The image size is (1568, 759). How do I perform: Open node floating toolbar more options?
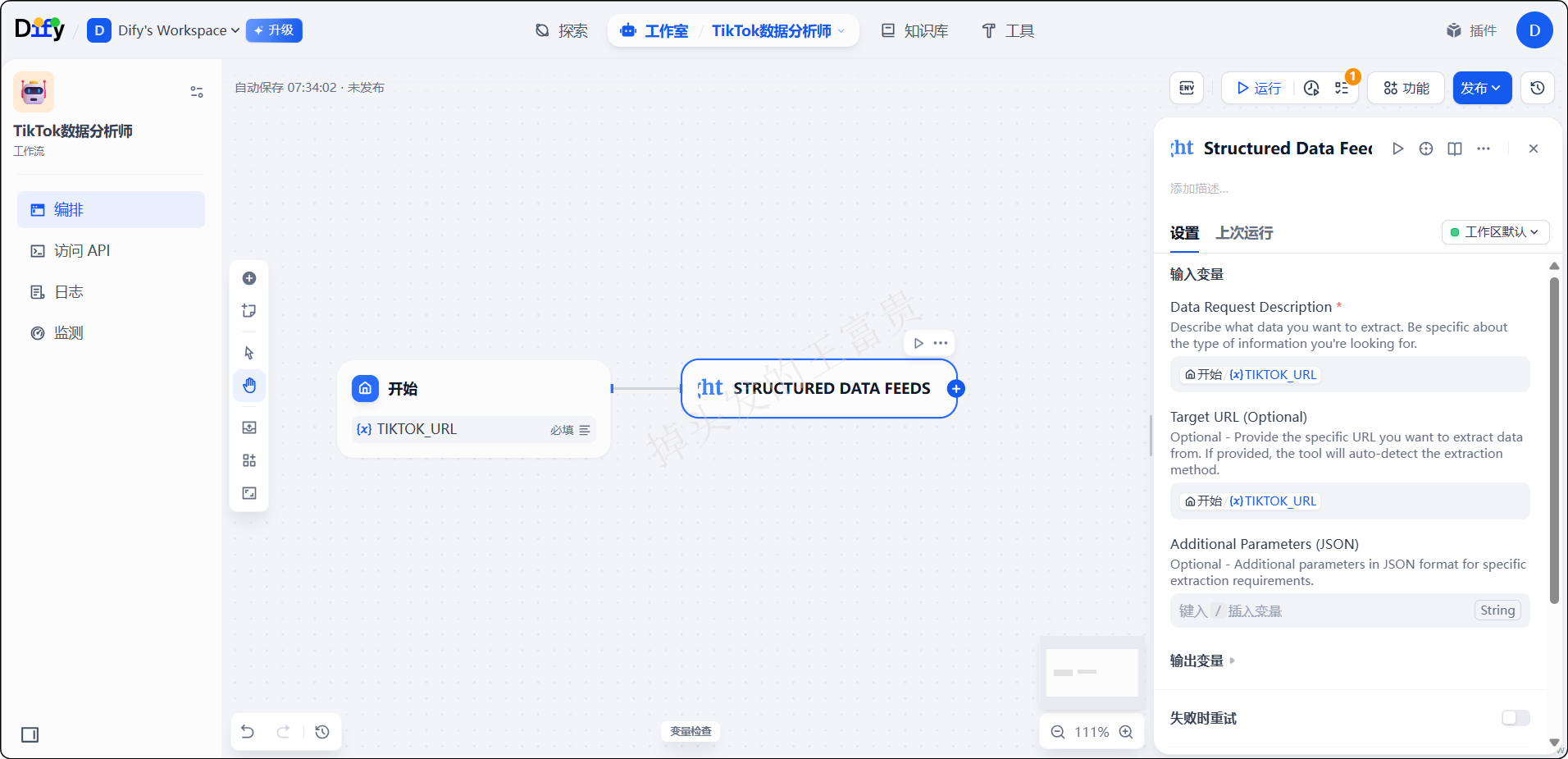[941, 343]
